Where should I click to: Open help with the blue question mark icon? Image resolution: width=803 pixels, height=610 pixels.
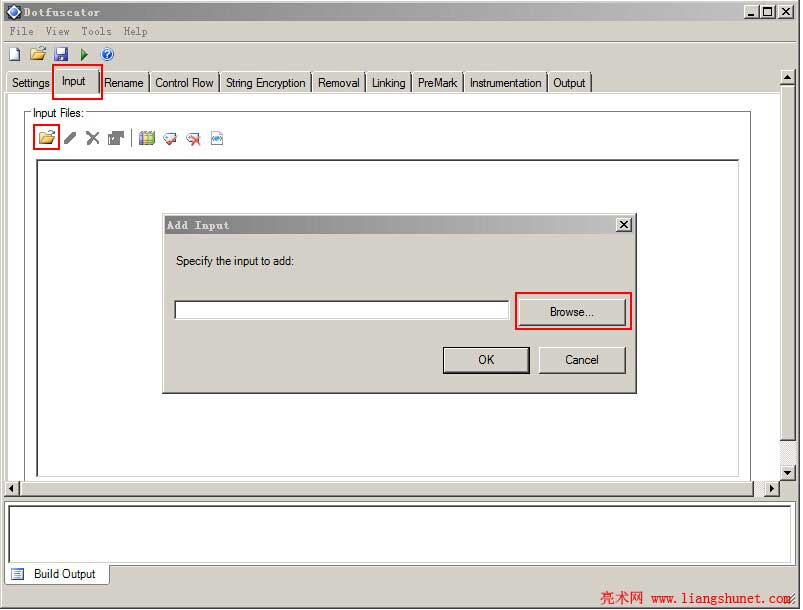point(108,54)
